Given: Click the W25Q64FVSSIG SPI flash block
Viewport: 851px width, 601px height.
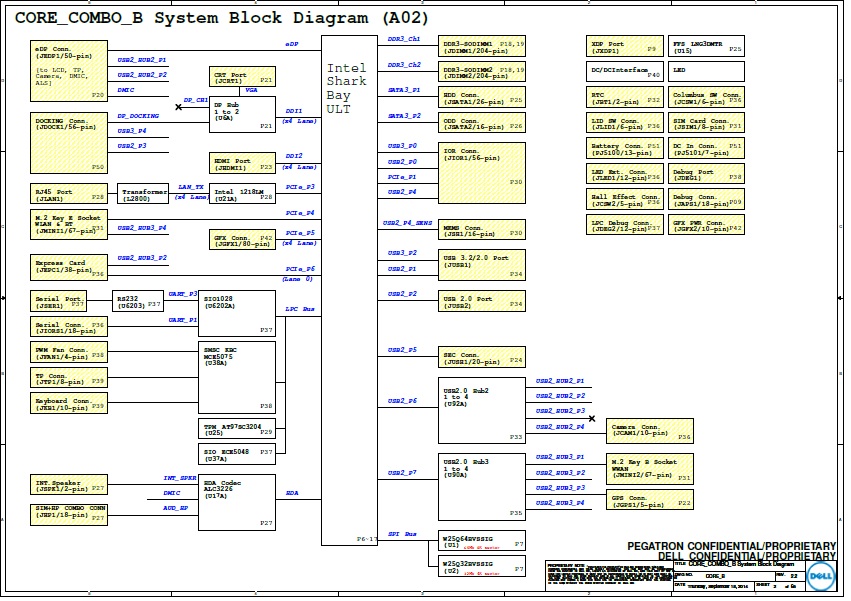Looking at the screenshot, I should coord(483,544).
